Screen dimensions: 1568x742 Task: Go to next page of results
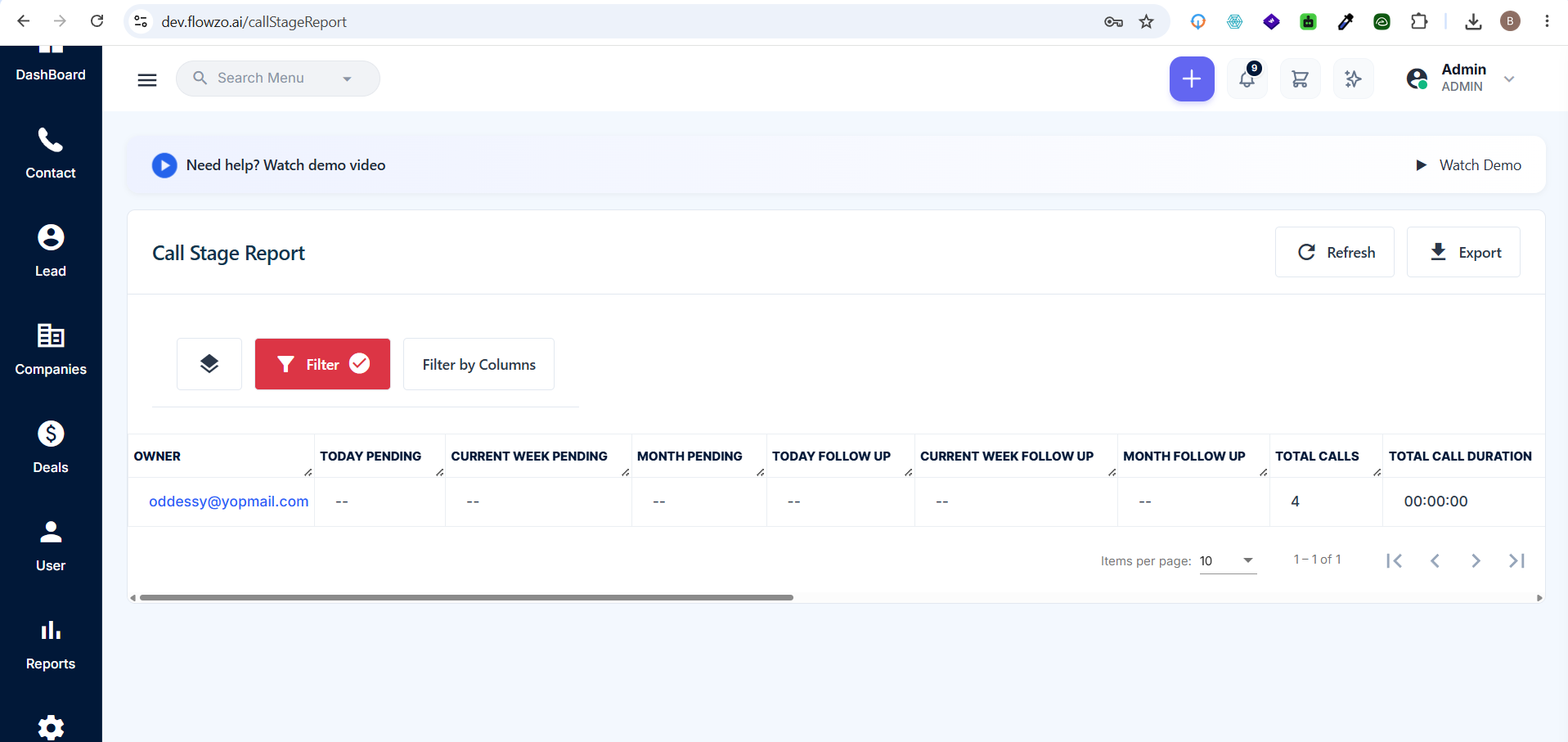click(x=1476, y=560)
